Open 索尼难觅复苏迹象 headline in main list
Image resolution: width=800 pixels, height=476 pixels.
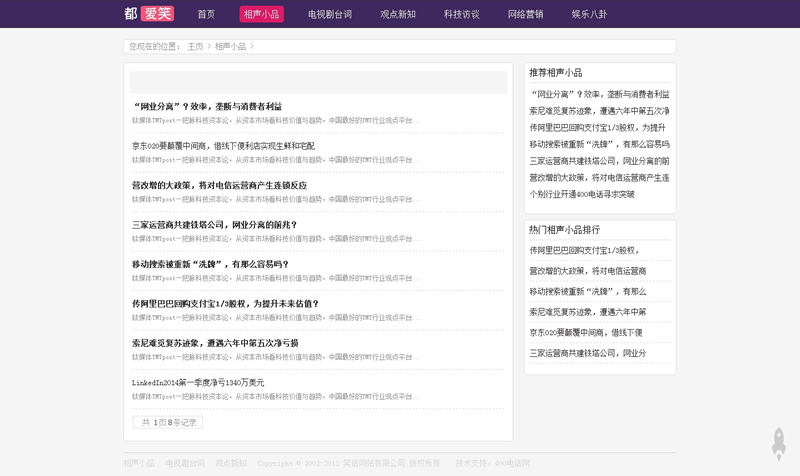[215, 343]
